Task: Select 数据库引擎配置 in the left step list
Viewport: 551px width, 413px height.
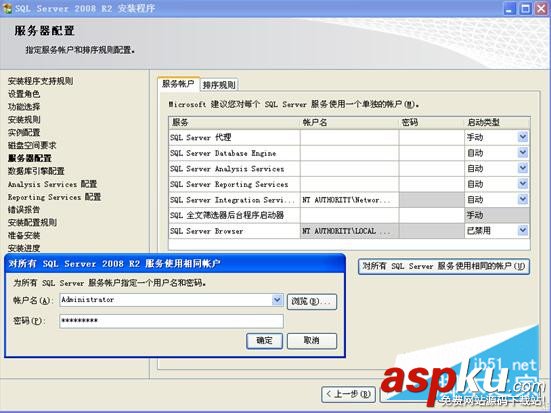Action: coord(36,171)
